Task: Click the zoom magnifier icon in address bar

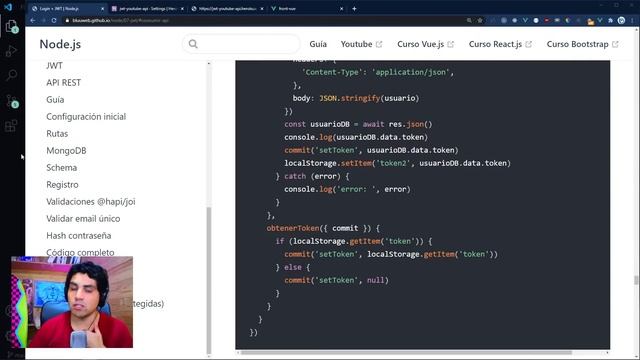Action: pyautogui.click(x=469, y=20)
